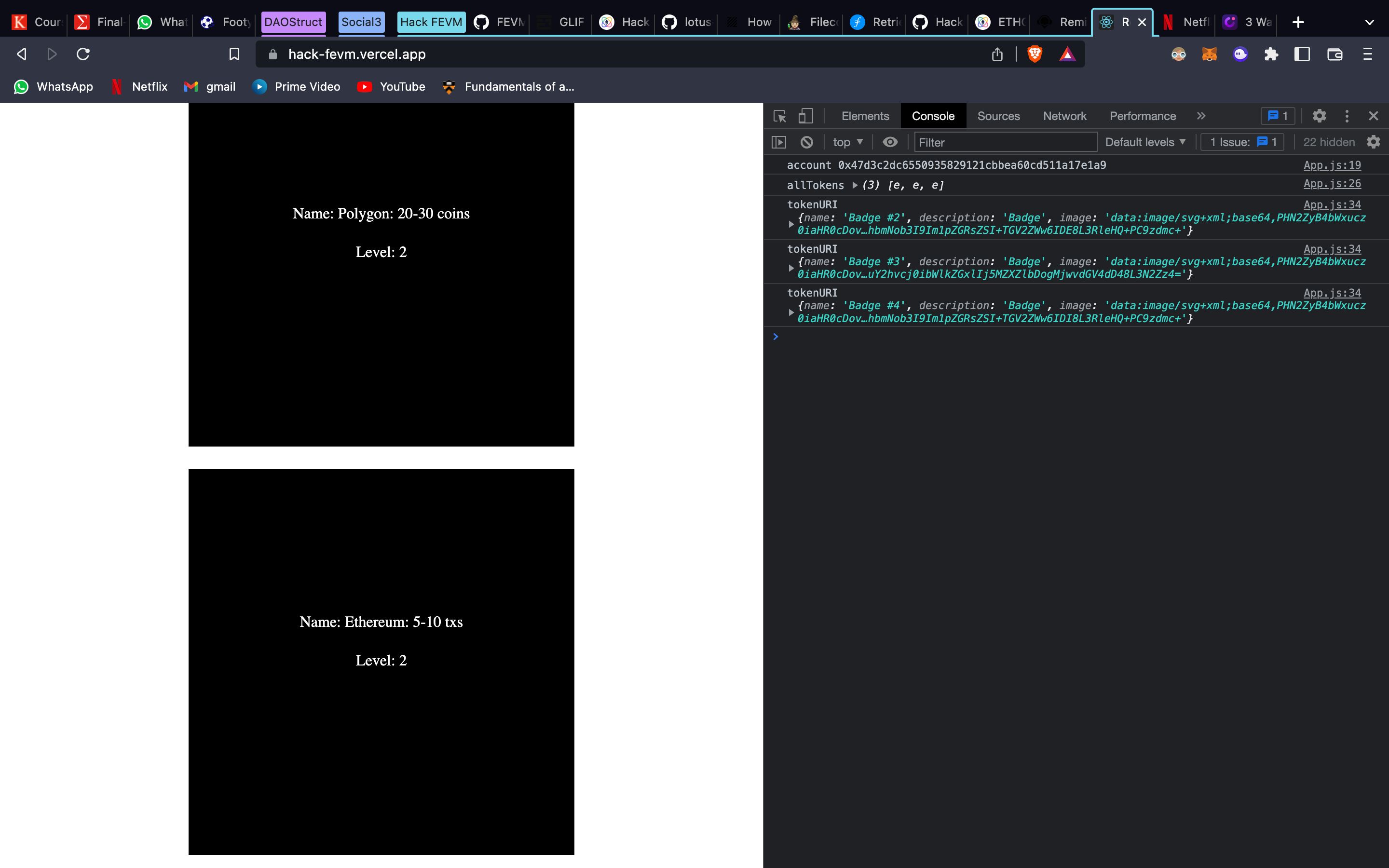Click clear console button
1389x868 pixels.
807,142
